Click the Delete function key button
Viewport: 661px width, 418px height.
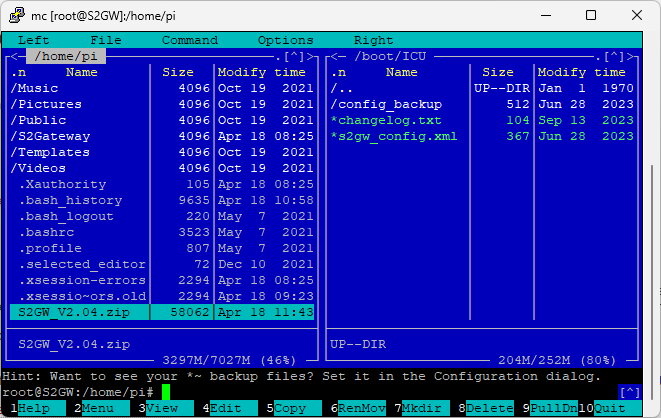pyautogui.click(x=490, y=408)
